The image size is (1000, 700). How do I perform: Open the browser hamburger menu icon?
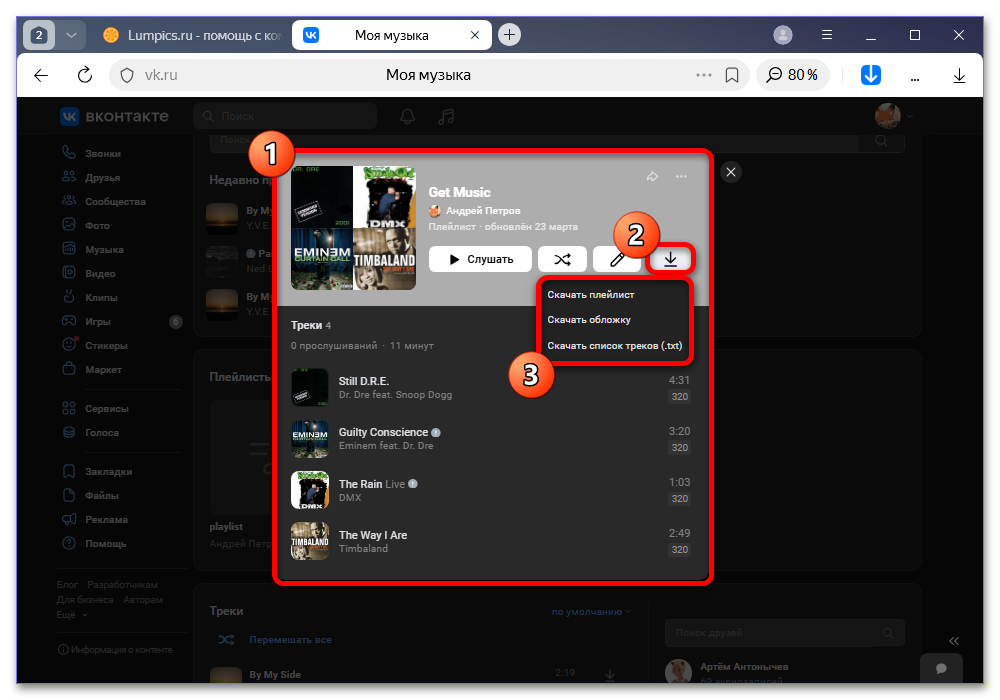(x=827, y=35)
